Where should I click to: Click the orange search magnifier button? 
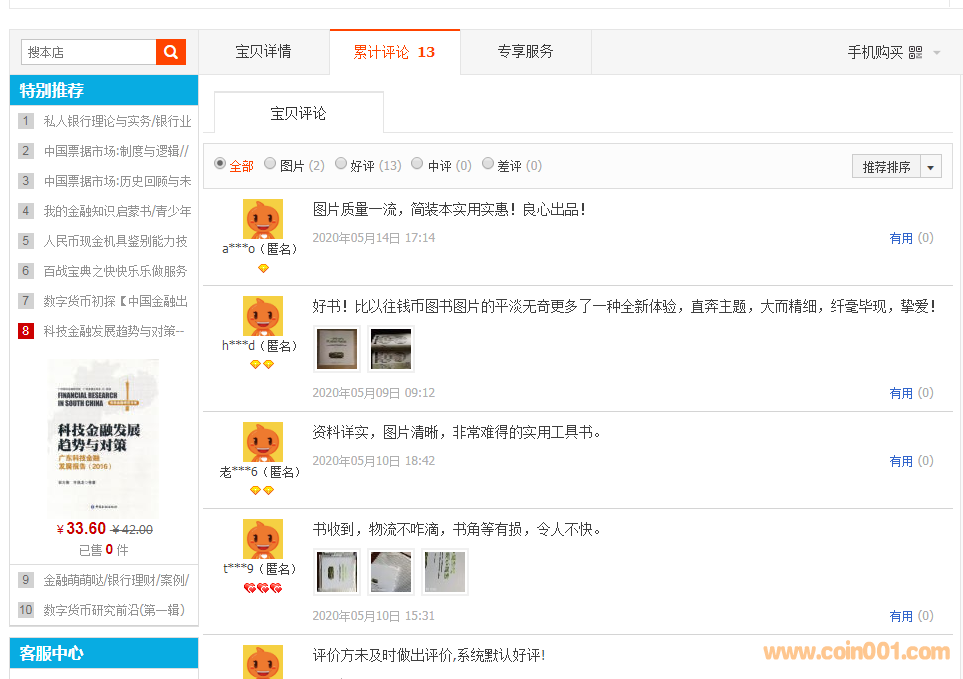171,52
